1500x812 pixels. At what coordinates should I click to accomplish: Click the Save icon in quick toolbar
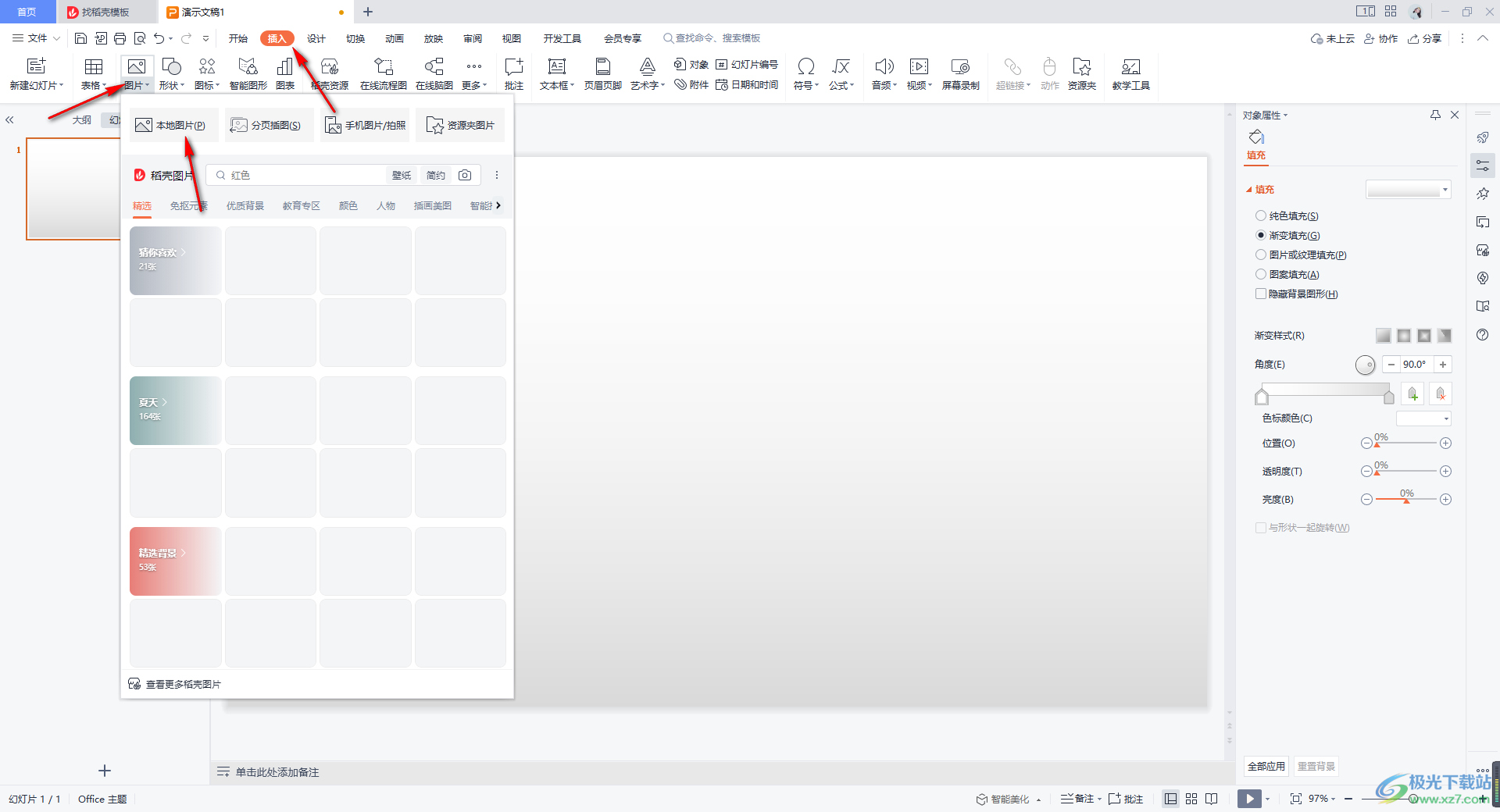(x=80, y=38)
